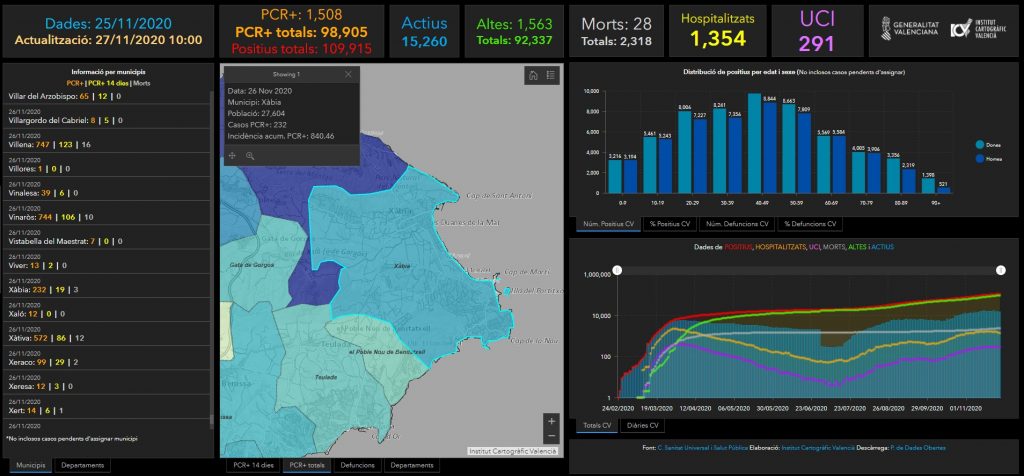Click the left handle of the date range slider

point(617,270)
